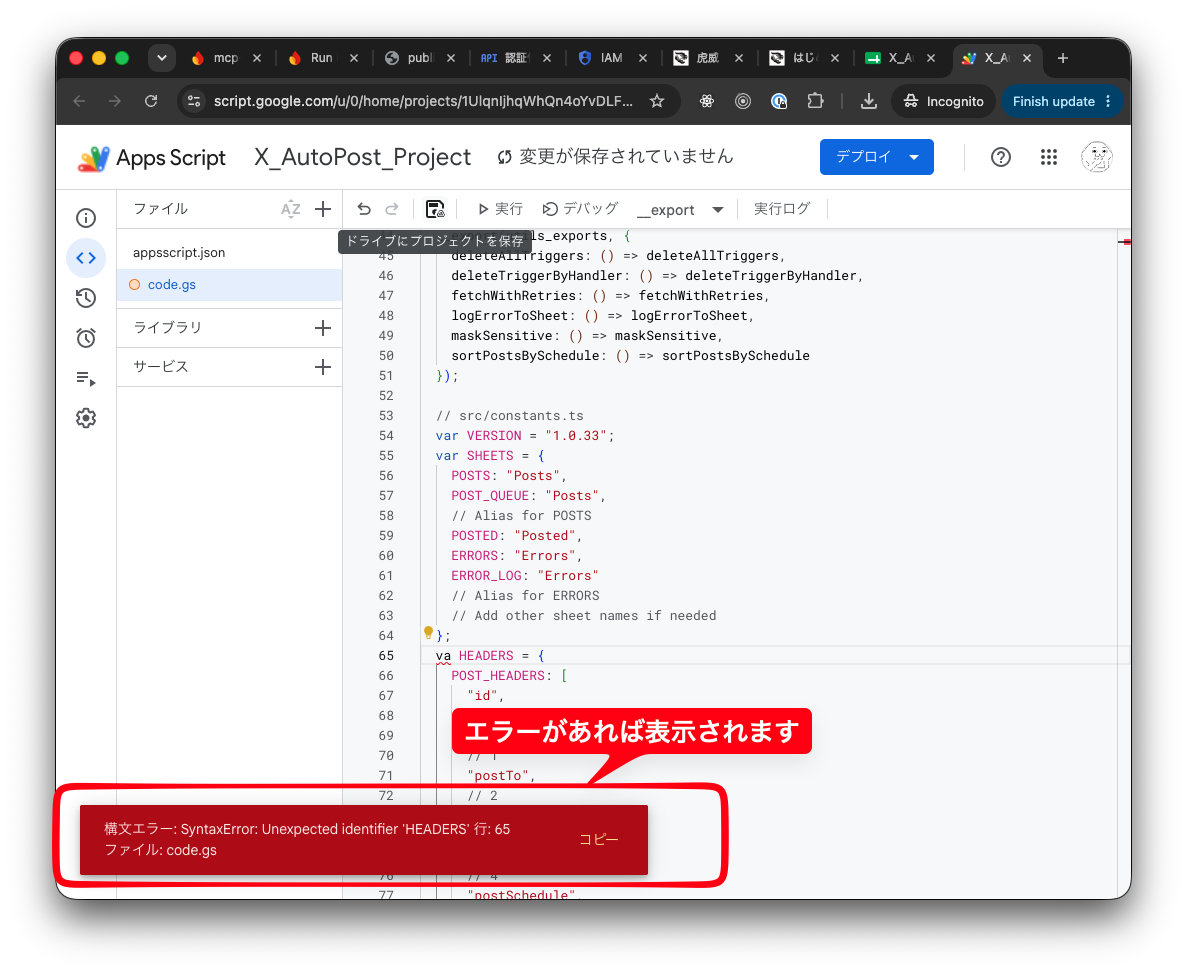Click the browser back arrow

pyautogui.click(x=79, y=101)
